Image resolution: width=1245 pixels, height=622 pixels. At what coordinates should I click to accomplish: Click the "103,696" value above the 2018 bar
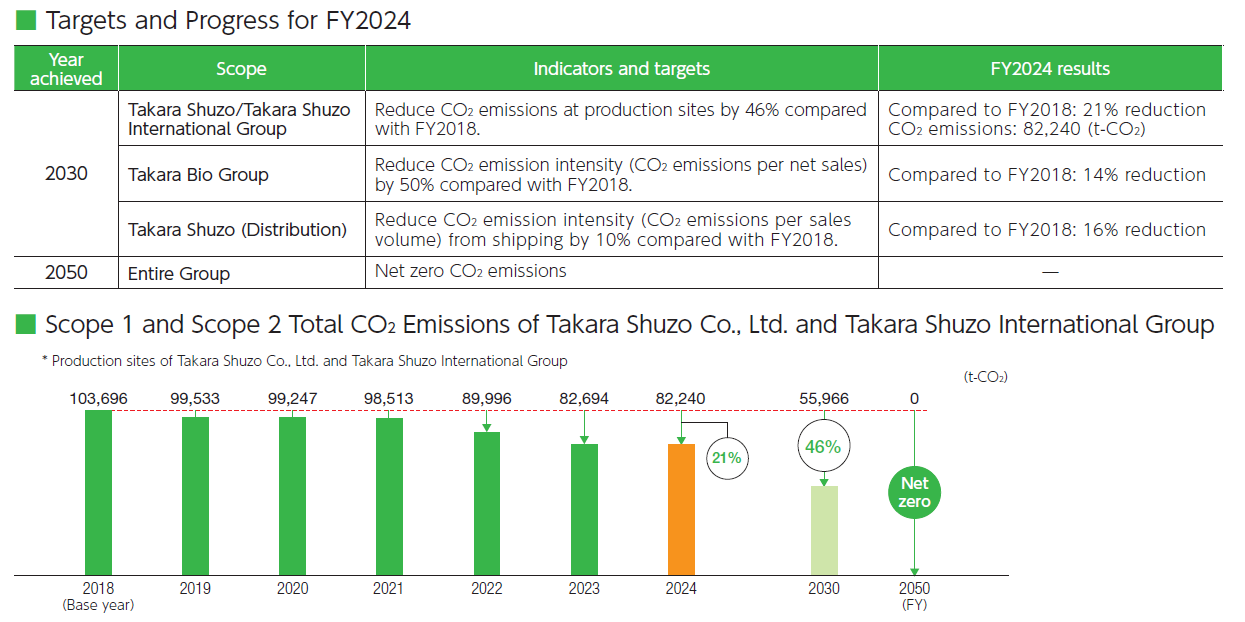point(98,398)
